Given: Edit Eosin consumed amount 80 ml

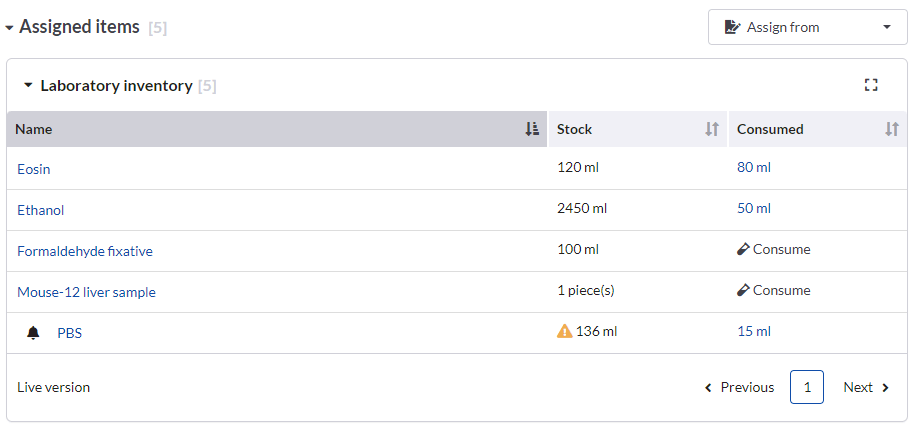Looking at the screenshot, I should (x=754, y=167).
